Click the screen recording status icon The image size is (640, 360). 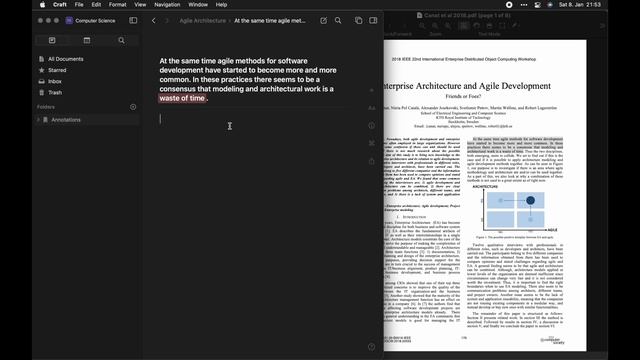(509, 5)
